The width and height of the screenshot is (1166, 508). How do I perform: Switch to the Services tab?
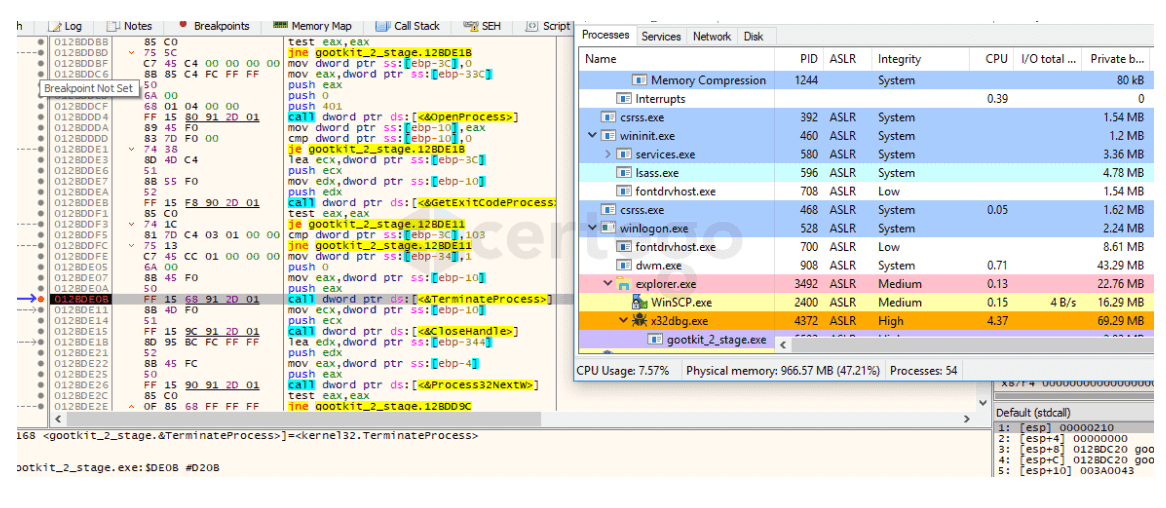[x=660, y=36]
